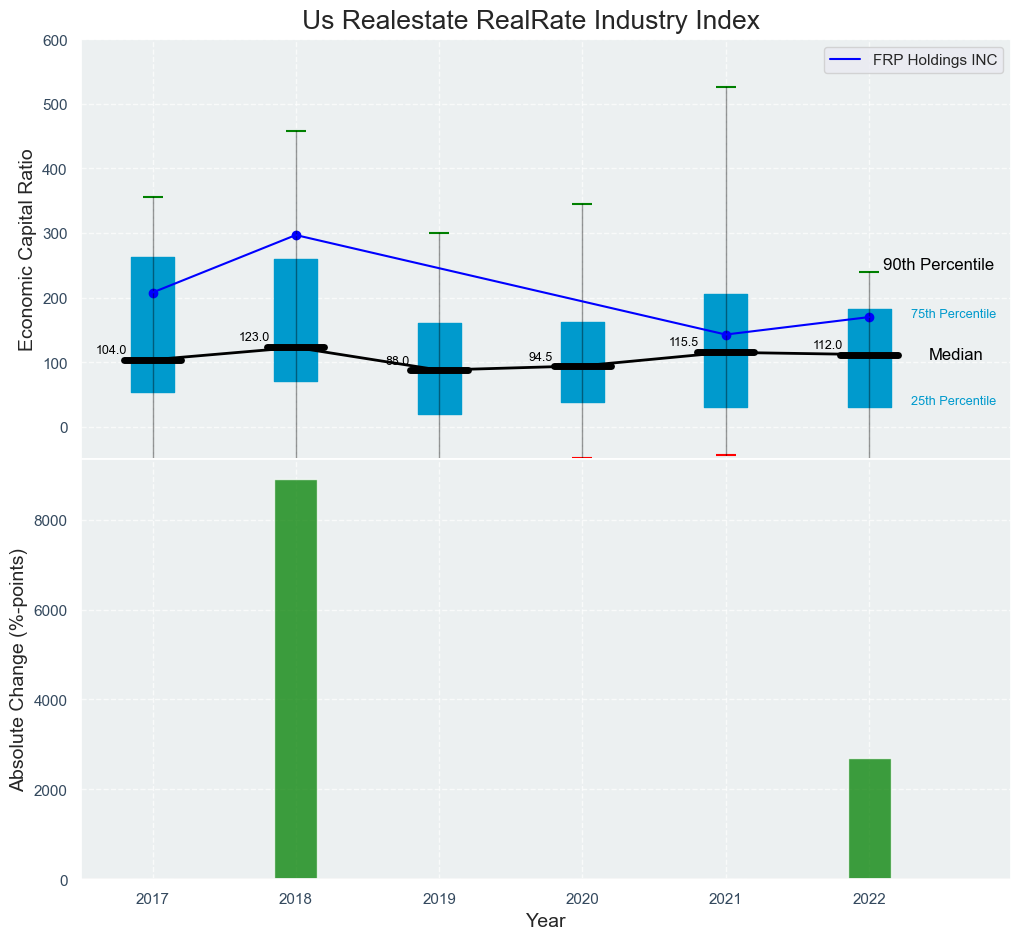Screen dimensions: 1020x940
Task: Click the 2022 blue line marker
Action: [869, 317]
